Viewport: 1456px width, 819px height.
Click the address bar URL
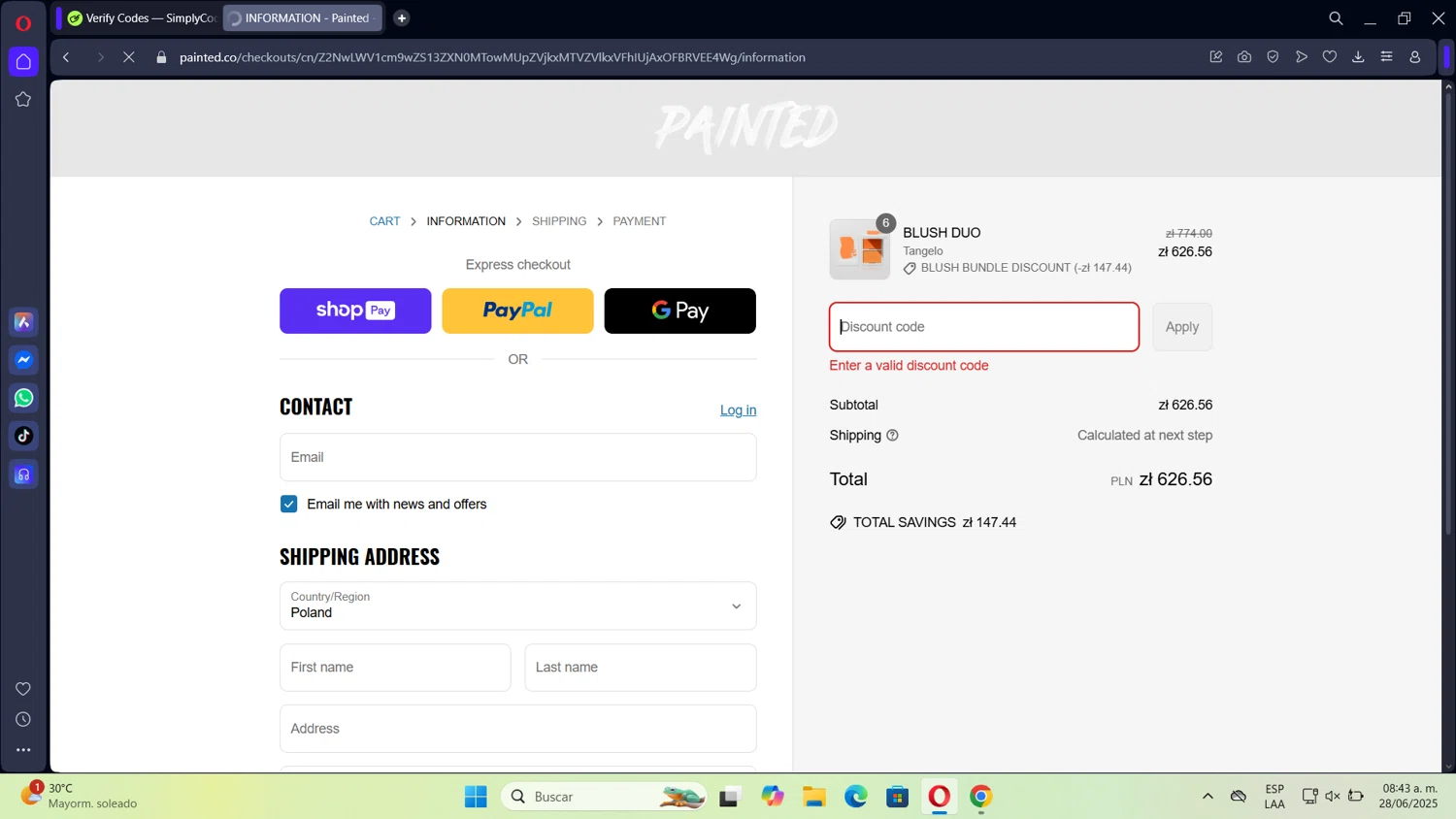[492, 57]
